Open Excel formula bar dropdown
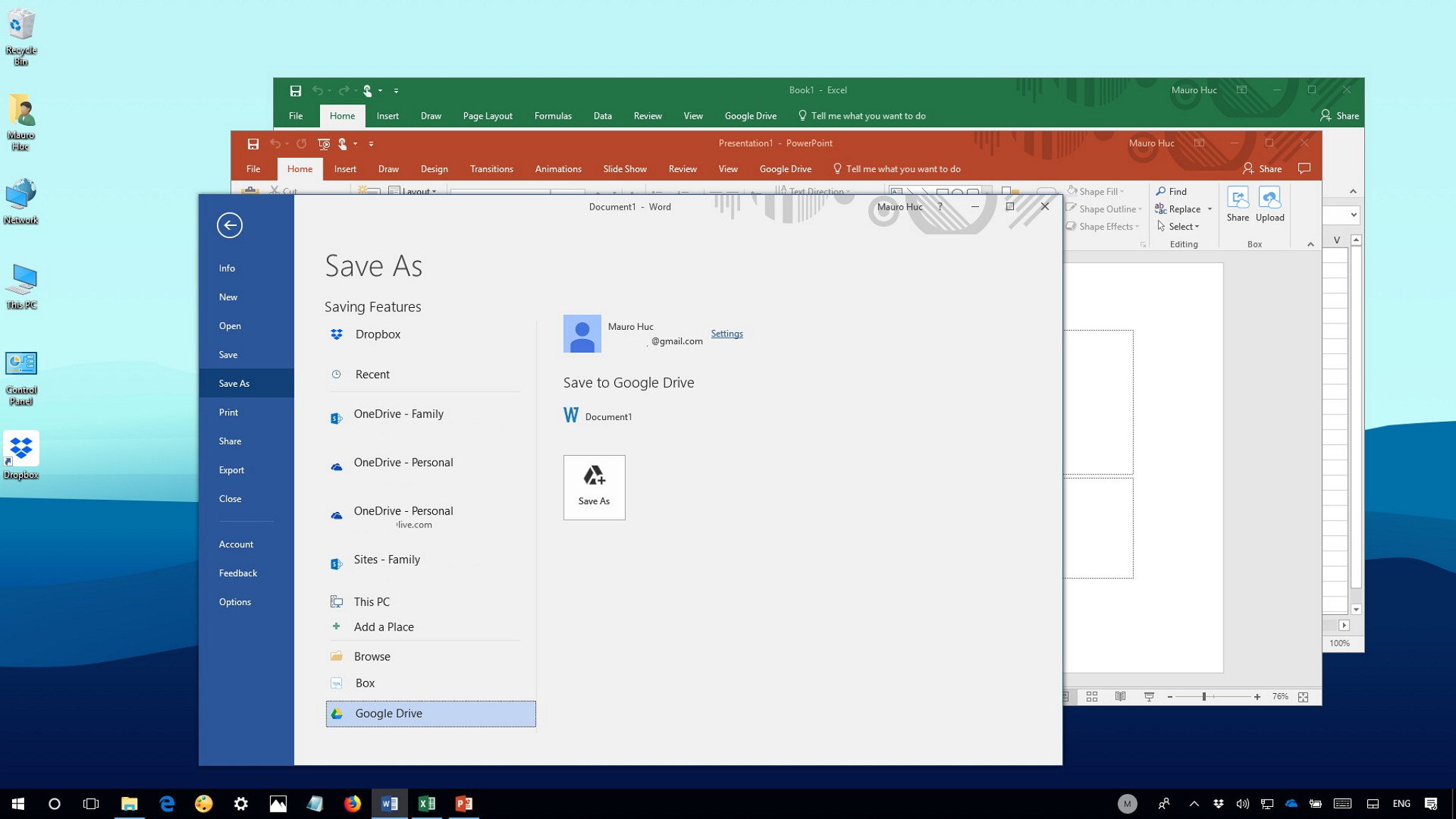1456x819 pixels. 1353,215
